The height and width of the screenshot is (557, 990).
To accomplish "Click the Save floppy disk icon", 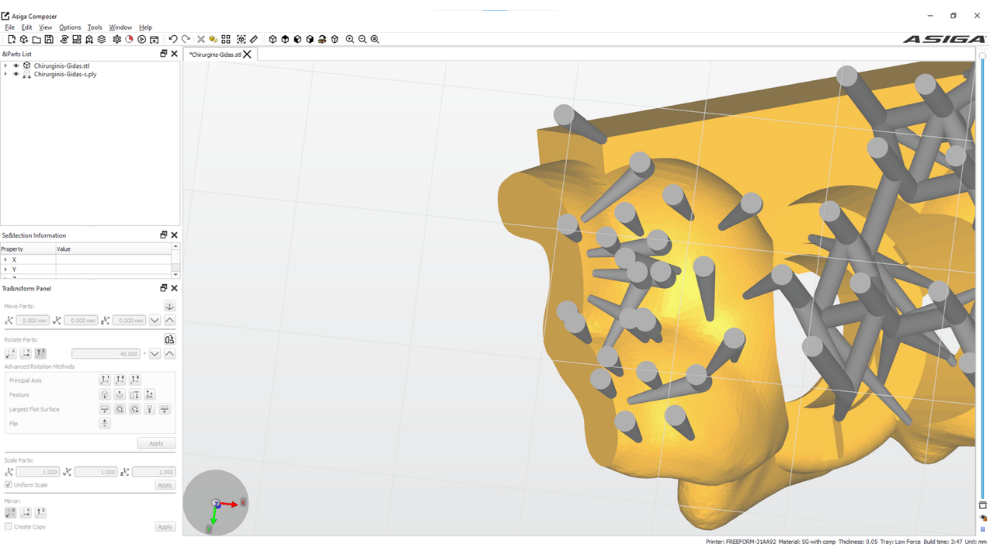I will click(49, 39).
